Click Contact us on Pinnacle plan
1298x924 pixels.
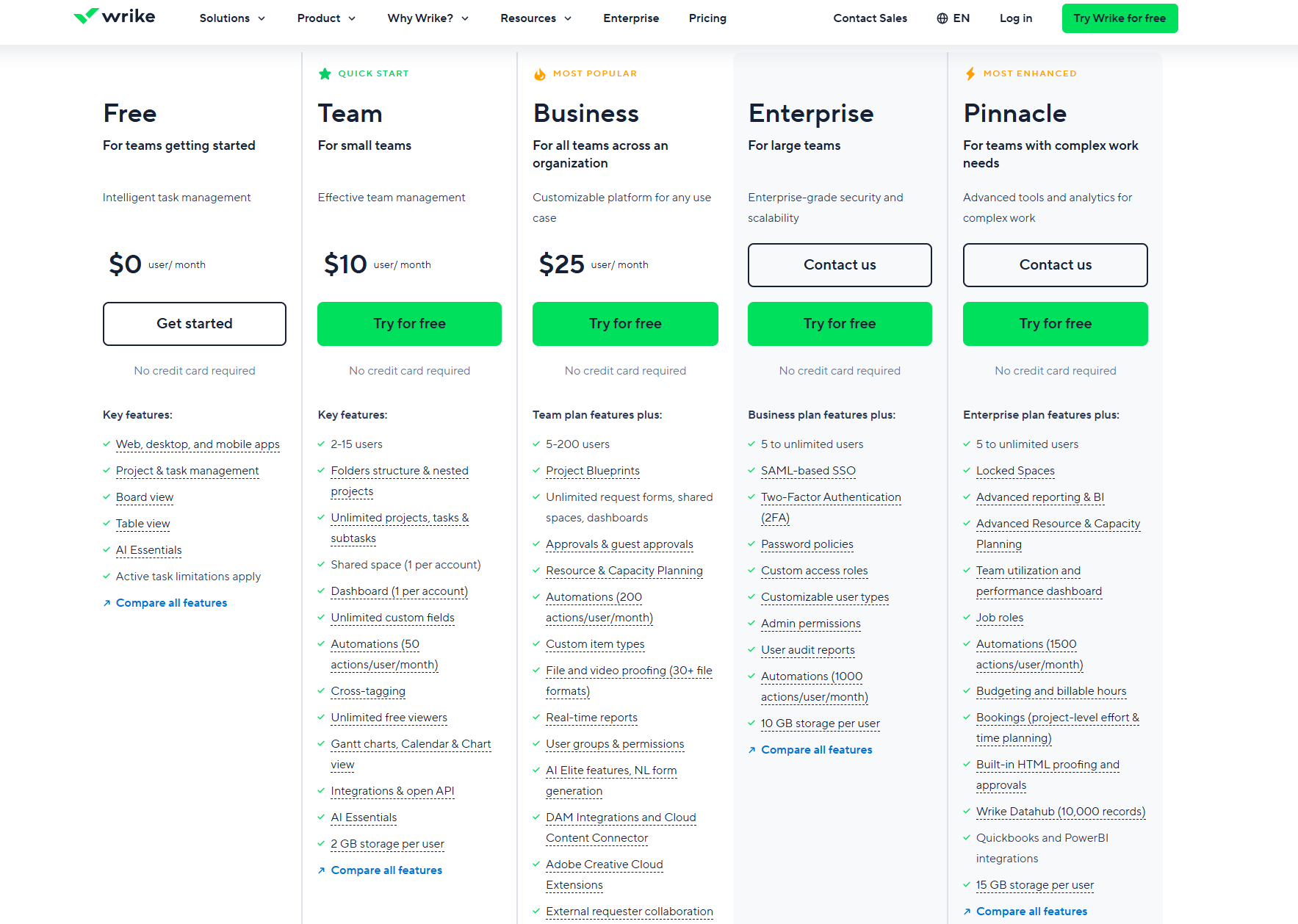click(1056, 265)
